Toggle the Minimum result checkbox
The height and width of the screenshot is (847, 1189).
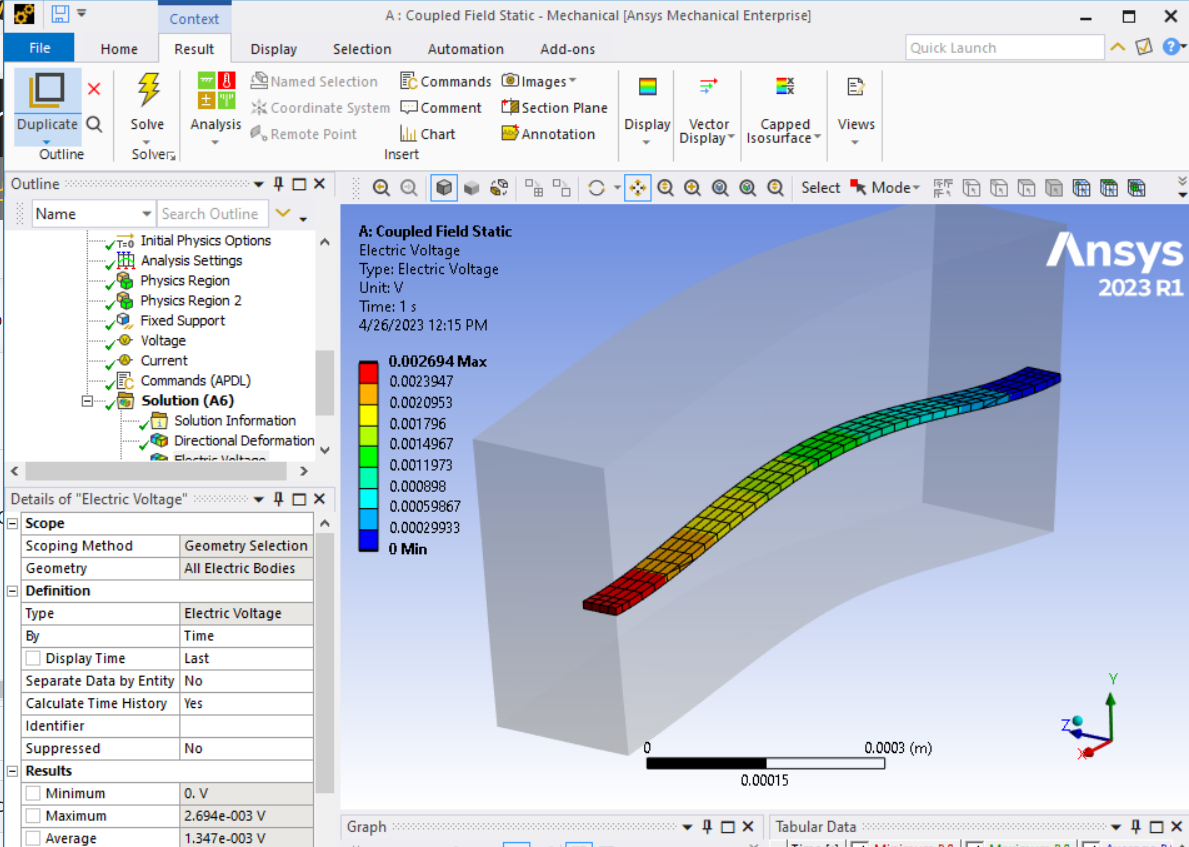pyautogui.click(x=33, y=793)
